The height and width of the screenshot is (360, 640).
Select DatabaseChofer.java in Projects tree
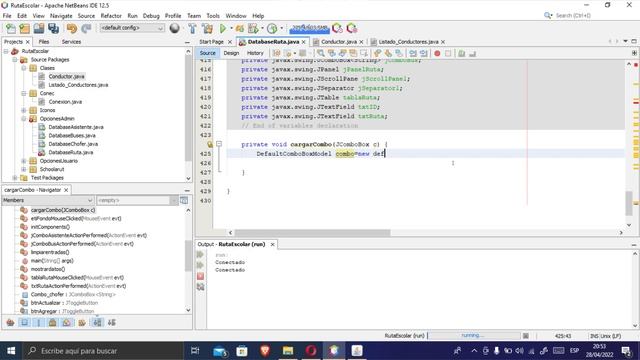tap(73, 144)
